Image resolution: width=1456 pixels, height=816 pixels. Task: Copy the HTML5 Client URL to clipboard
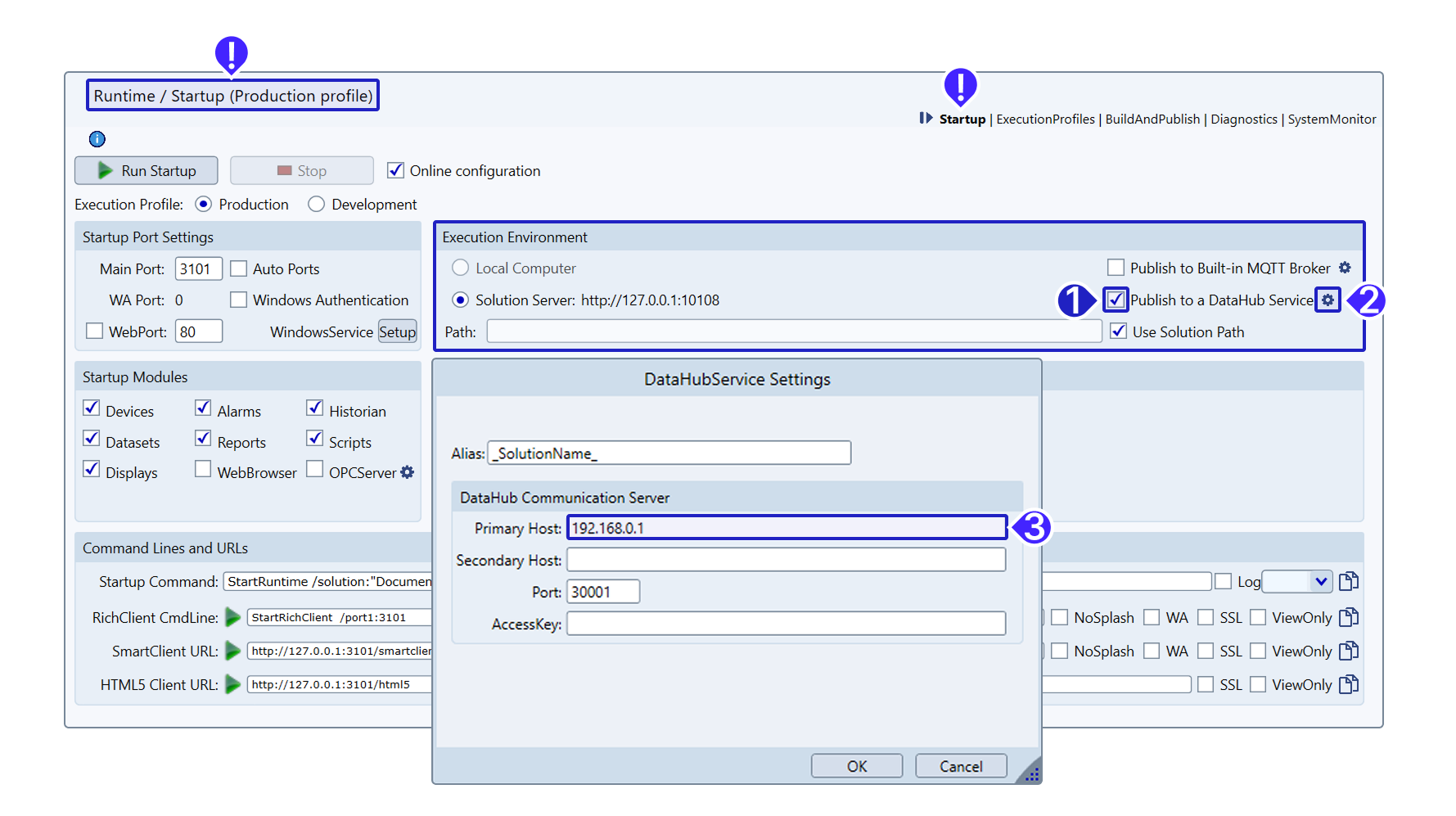click(1349, 684)
